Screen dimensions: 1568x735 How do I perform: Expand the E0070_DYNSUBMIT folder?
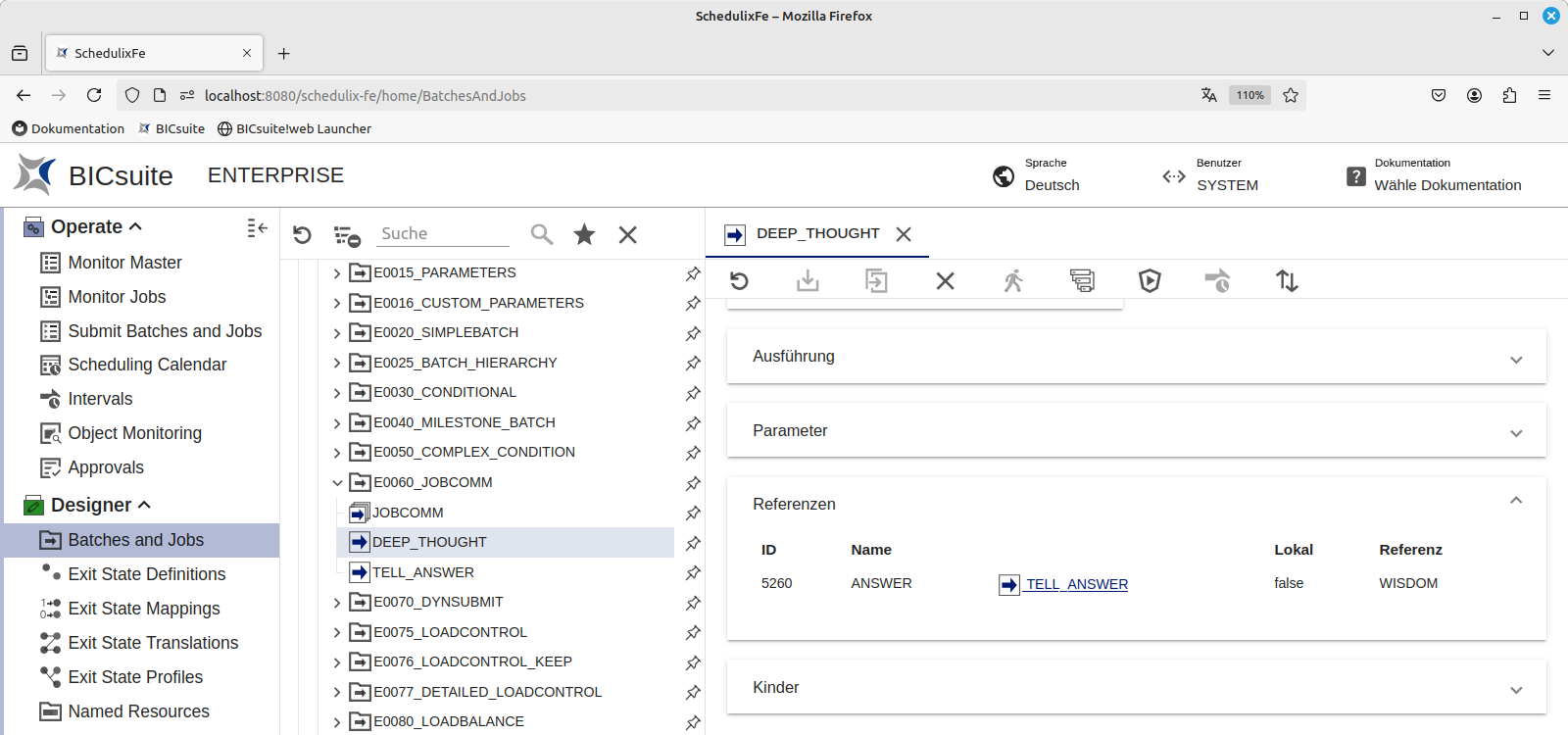(337, 603)
